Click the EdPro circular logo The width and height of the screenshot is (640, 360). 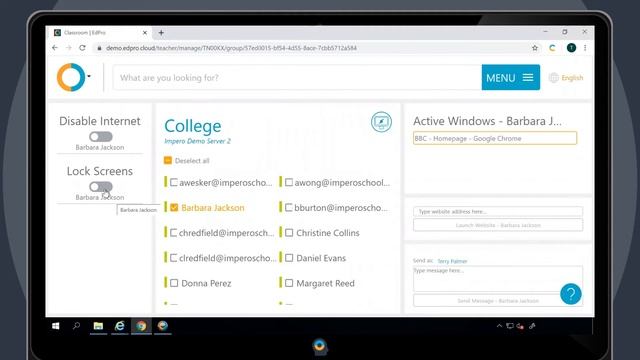coord(71,77)
